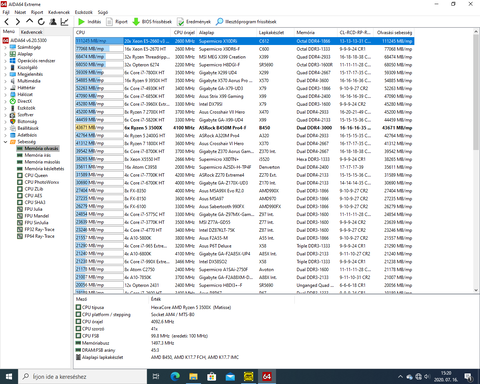Sort by the CPU órajel column header
Image resolution: width=480 pixels, height=384 pixels.
tap(184, 32)
